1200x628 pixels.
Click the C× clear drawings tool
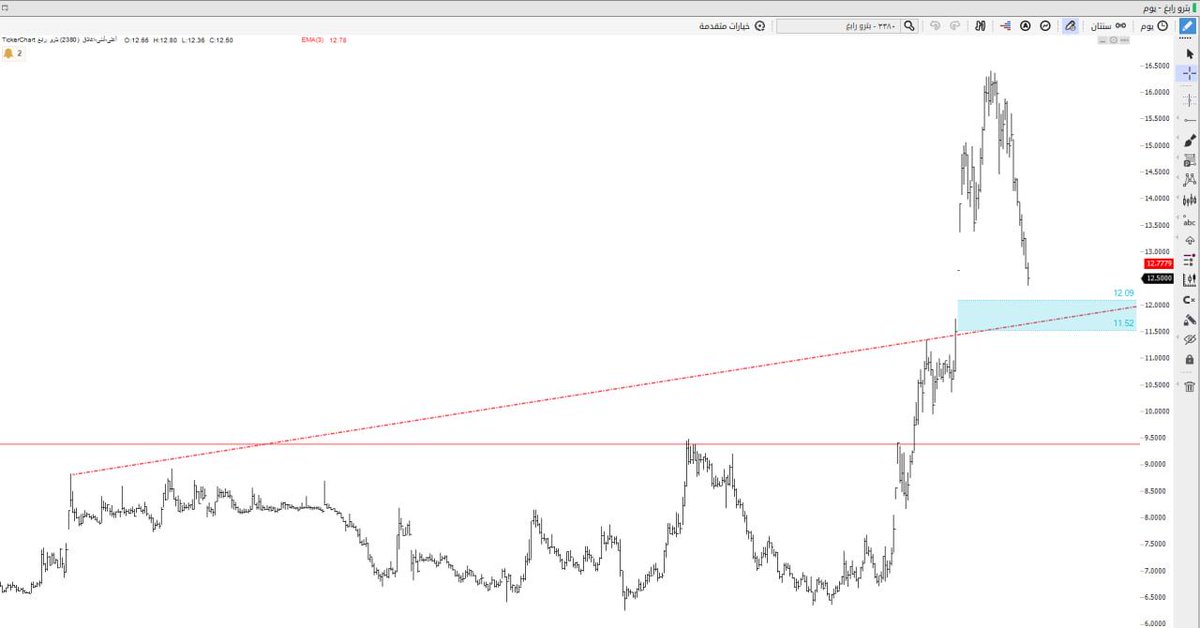(x=1189, y=300)
